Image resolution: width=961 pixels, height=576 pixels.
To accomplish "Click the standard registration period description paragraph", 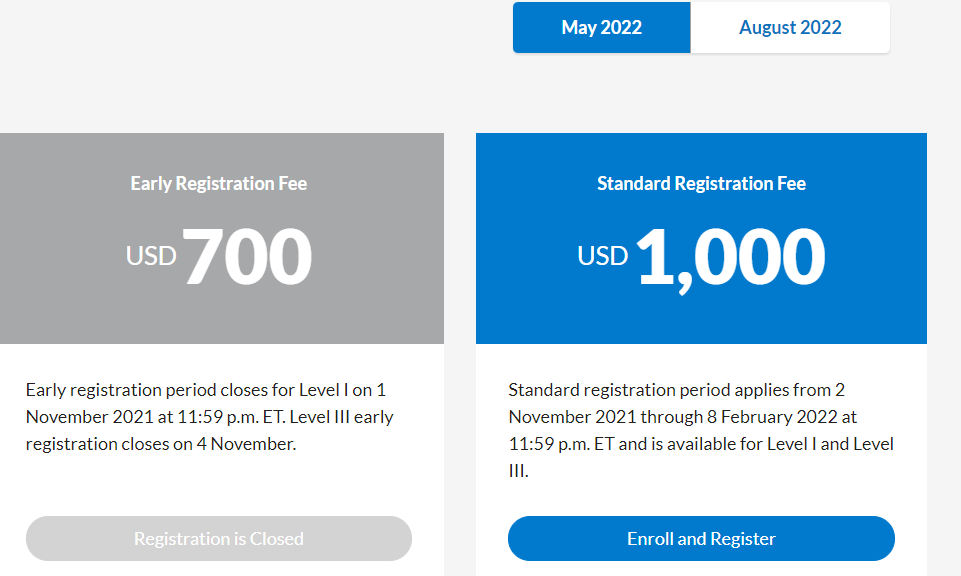I will (701, 430).
